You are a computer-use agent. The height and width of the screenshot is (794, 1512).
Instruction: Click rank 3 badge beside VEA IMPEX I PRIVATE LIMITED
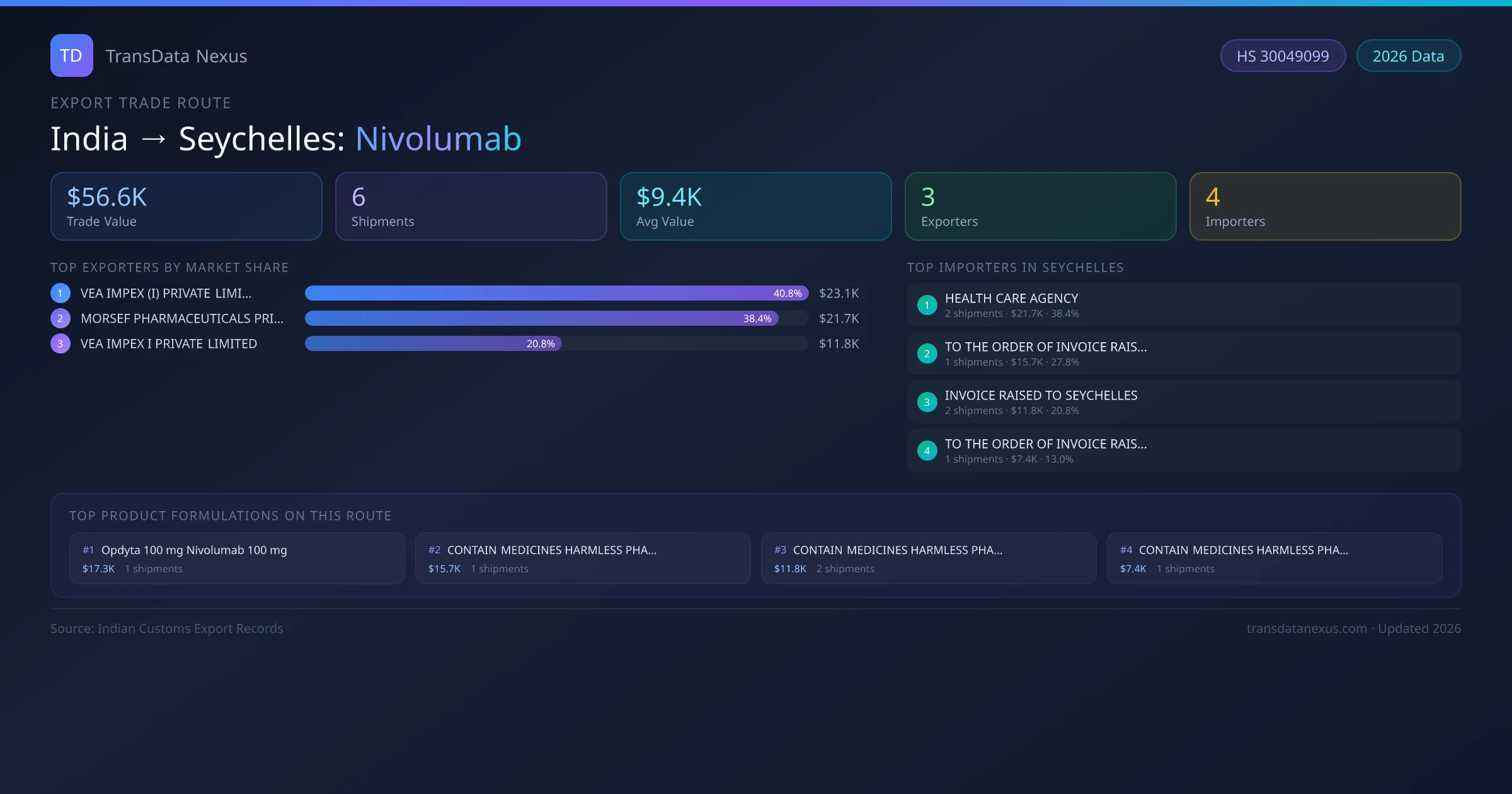pos(60,343)
